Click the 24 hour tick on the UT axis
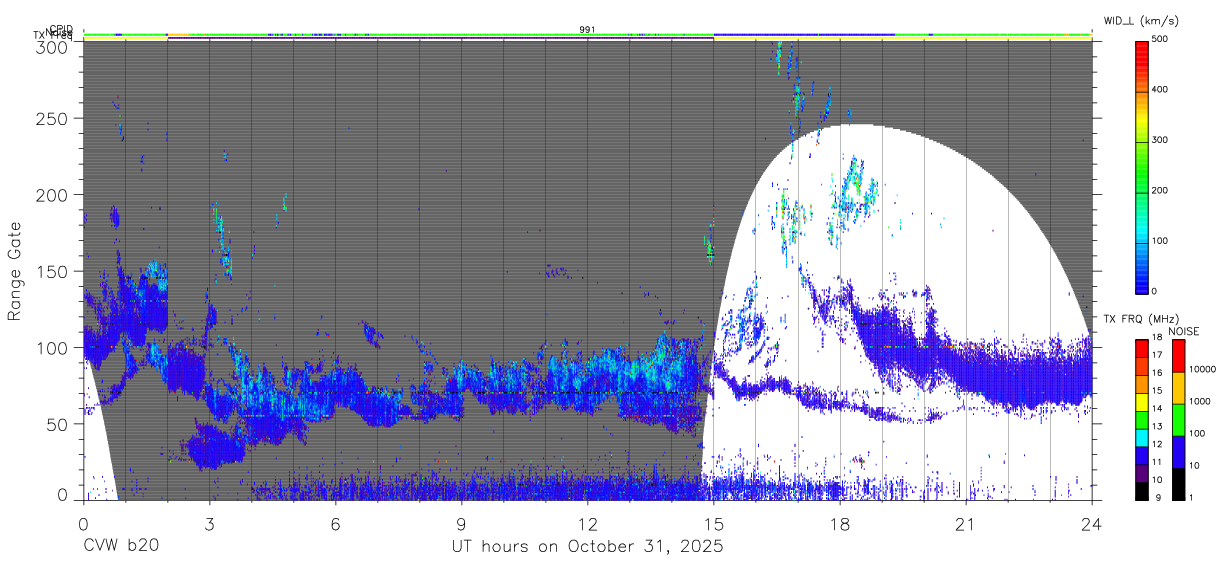The width and height of the screenshot is (1228, 567). 1091,523
